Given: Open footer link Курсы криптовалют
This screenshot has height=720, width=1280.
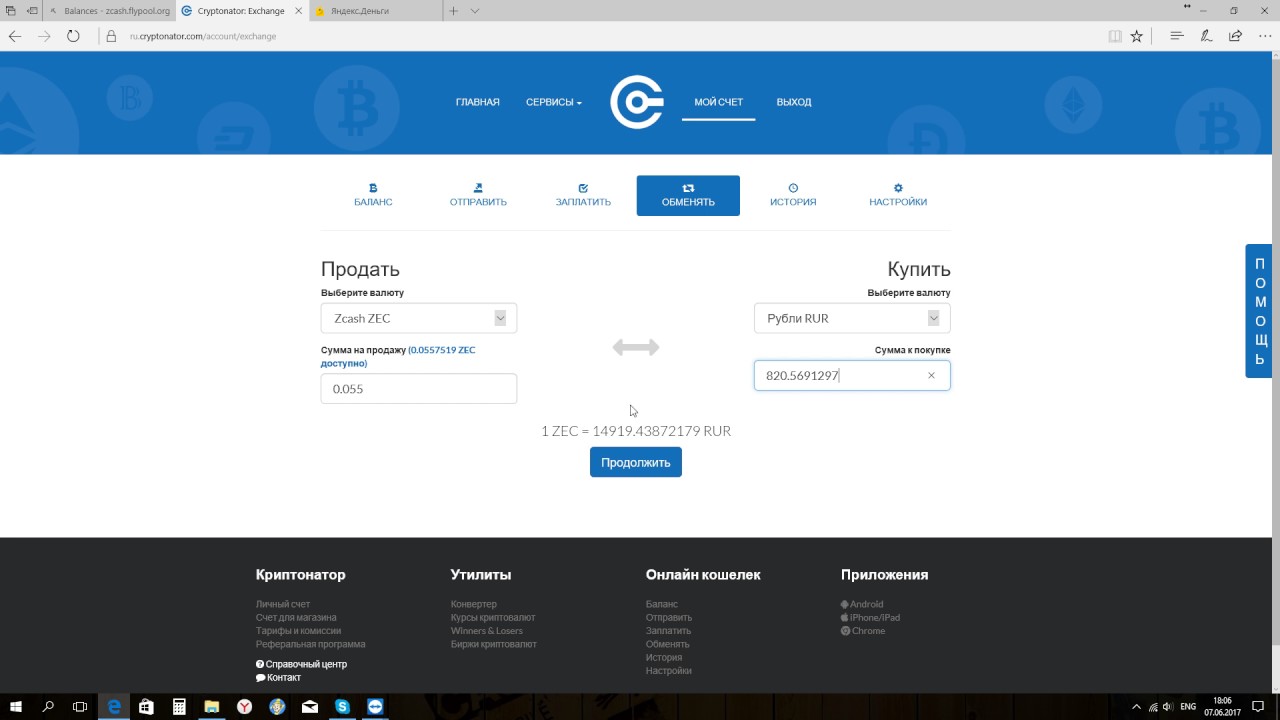Looking at the screenshot, I should point(493,617).
